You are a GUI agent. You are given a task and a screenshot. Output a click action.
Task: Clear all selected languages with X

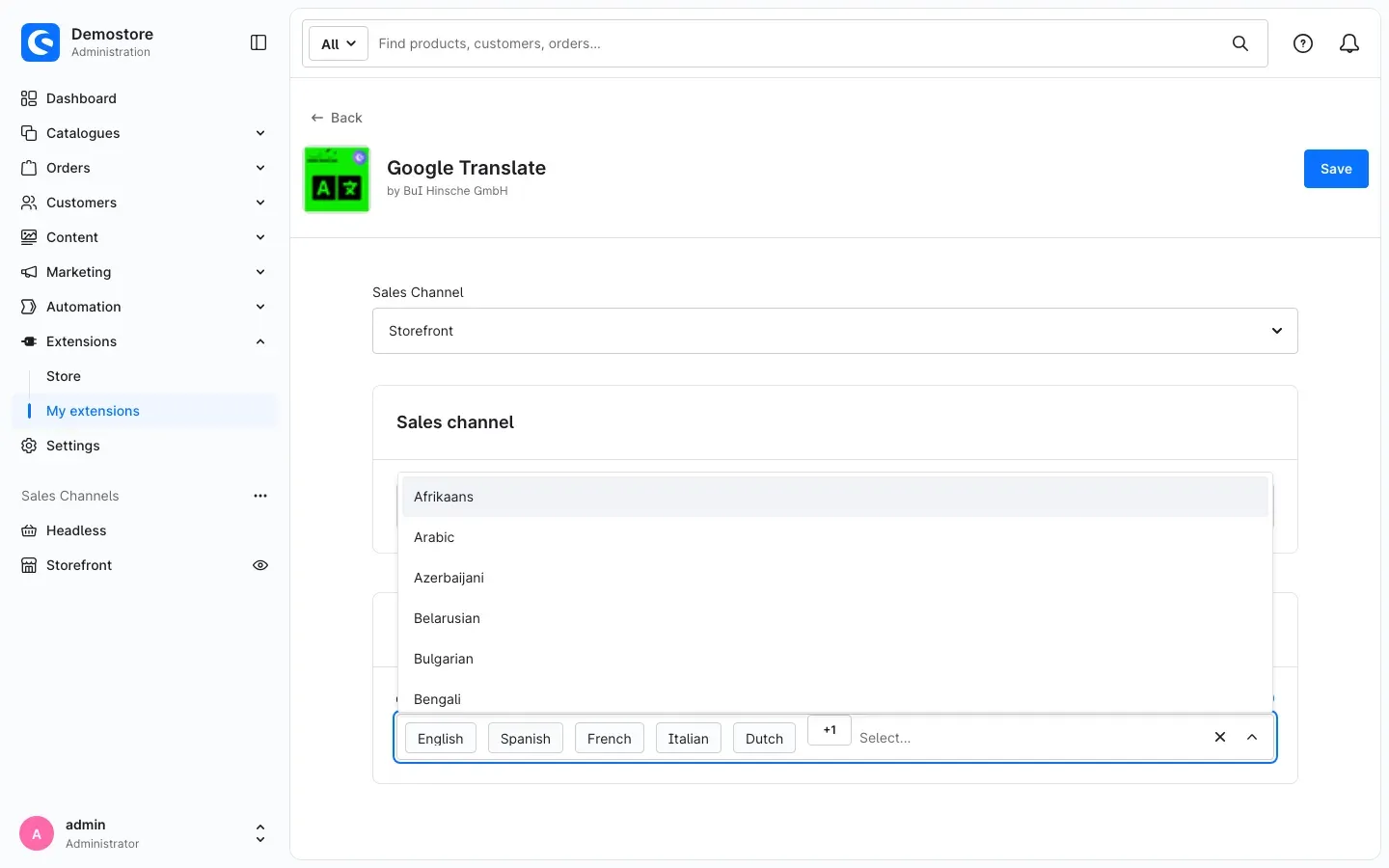[1220, 737]
